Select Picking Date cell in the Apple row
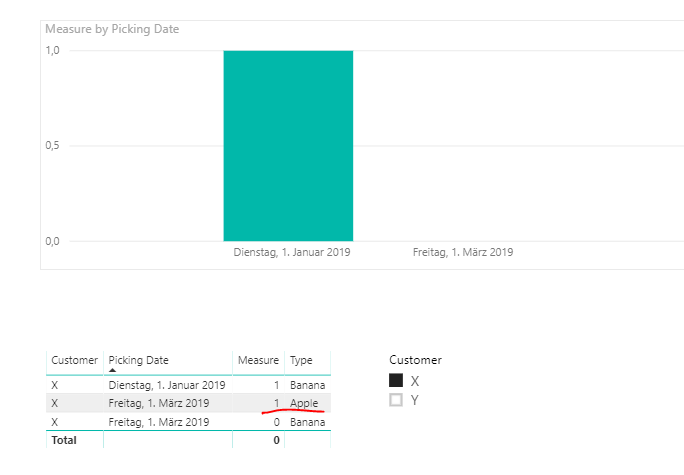This screenshot has height=475, width=684. (x=159, y=403)
